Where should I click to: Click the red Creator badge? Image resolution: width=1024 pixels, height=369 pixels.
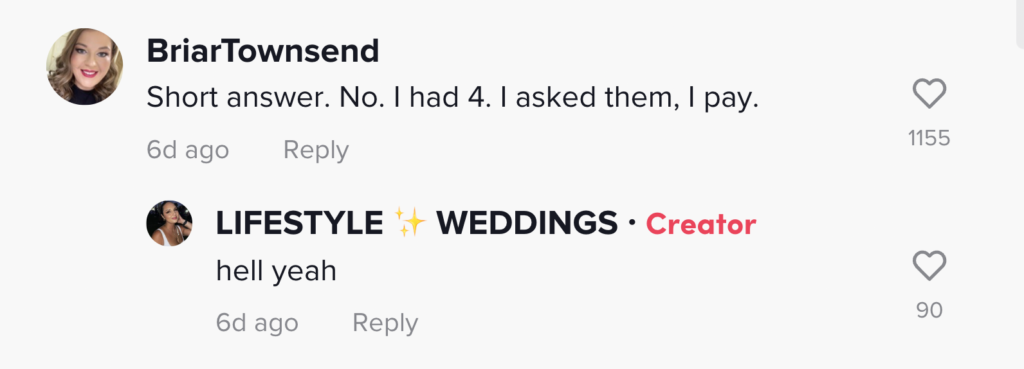pos(701,225)
